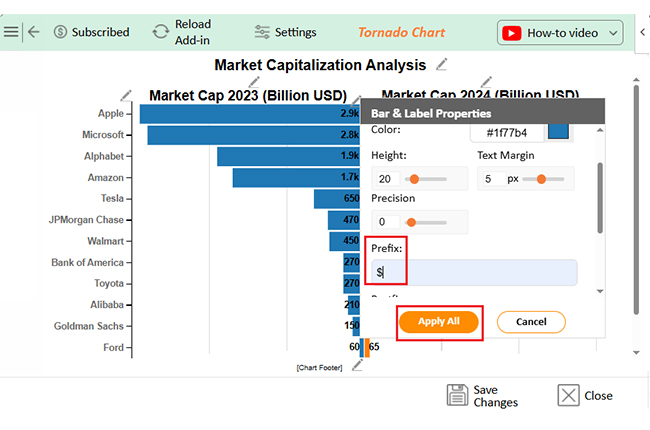The image size is (650, 430).
Task: Click the Apply All button
Action: coord(439,322)
